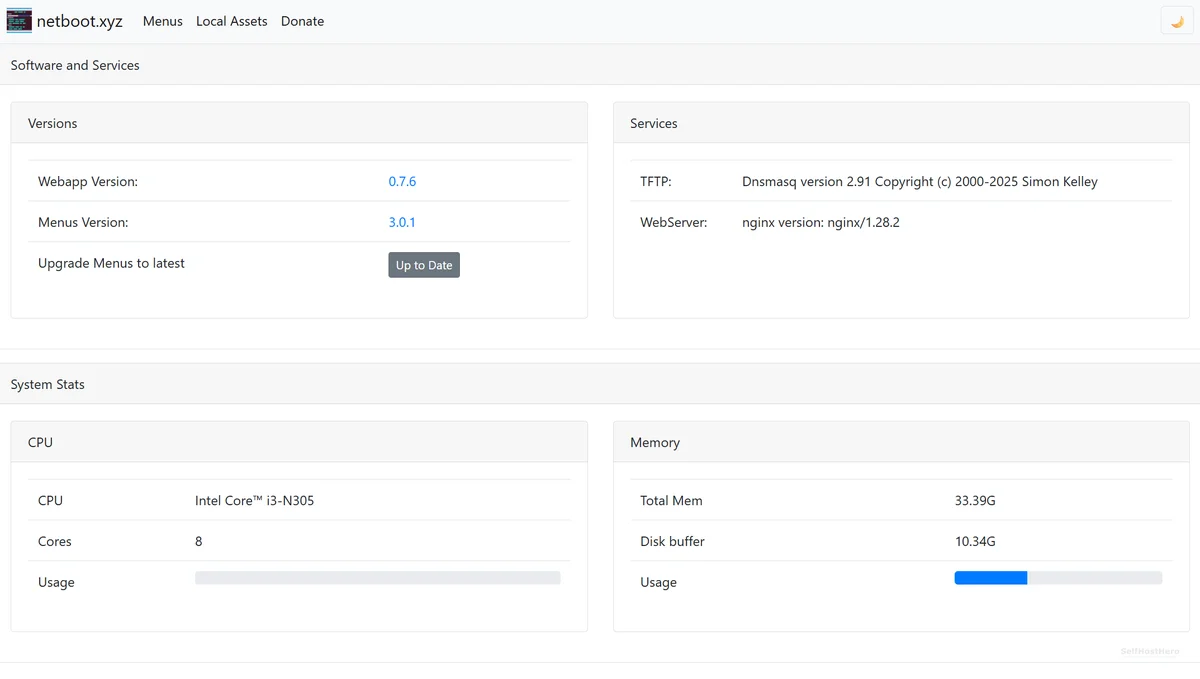Click the nginx version text
Screen dimensions: 1200x679
820,223
